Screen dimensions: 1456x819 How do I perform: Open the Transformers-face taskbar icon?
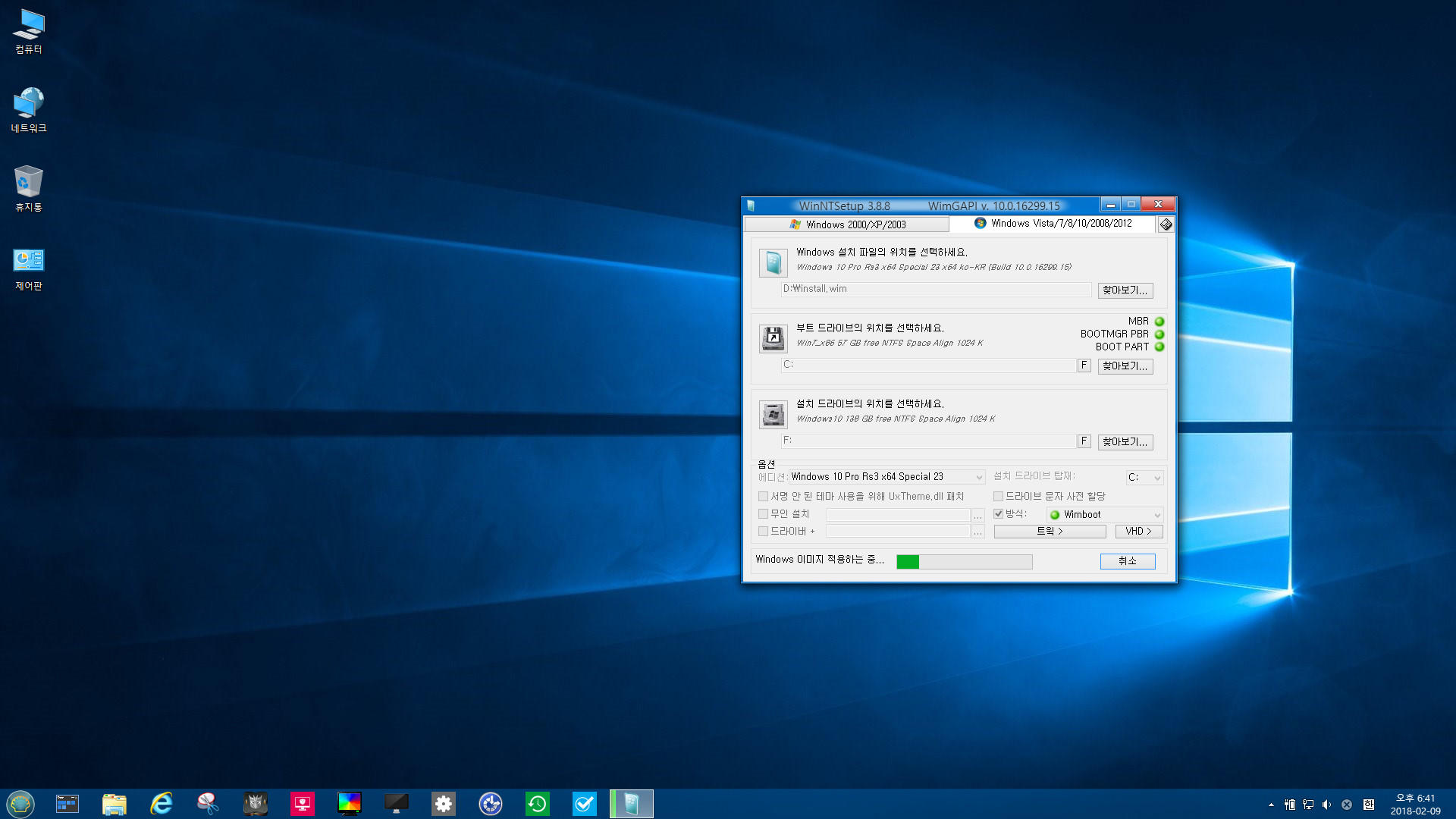[256, 804]
